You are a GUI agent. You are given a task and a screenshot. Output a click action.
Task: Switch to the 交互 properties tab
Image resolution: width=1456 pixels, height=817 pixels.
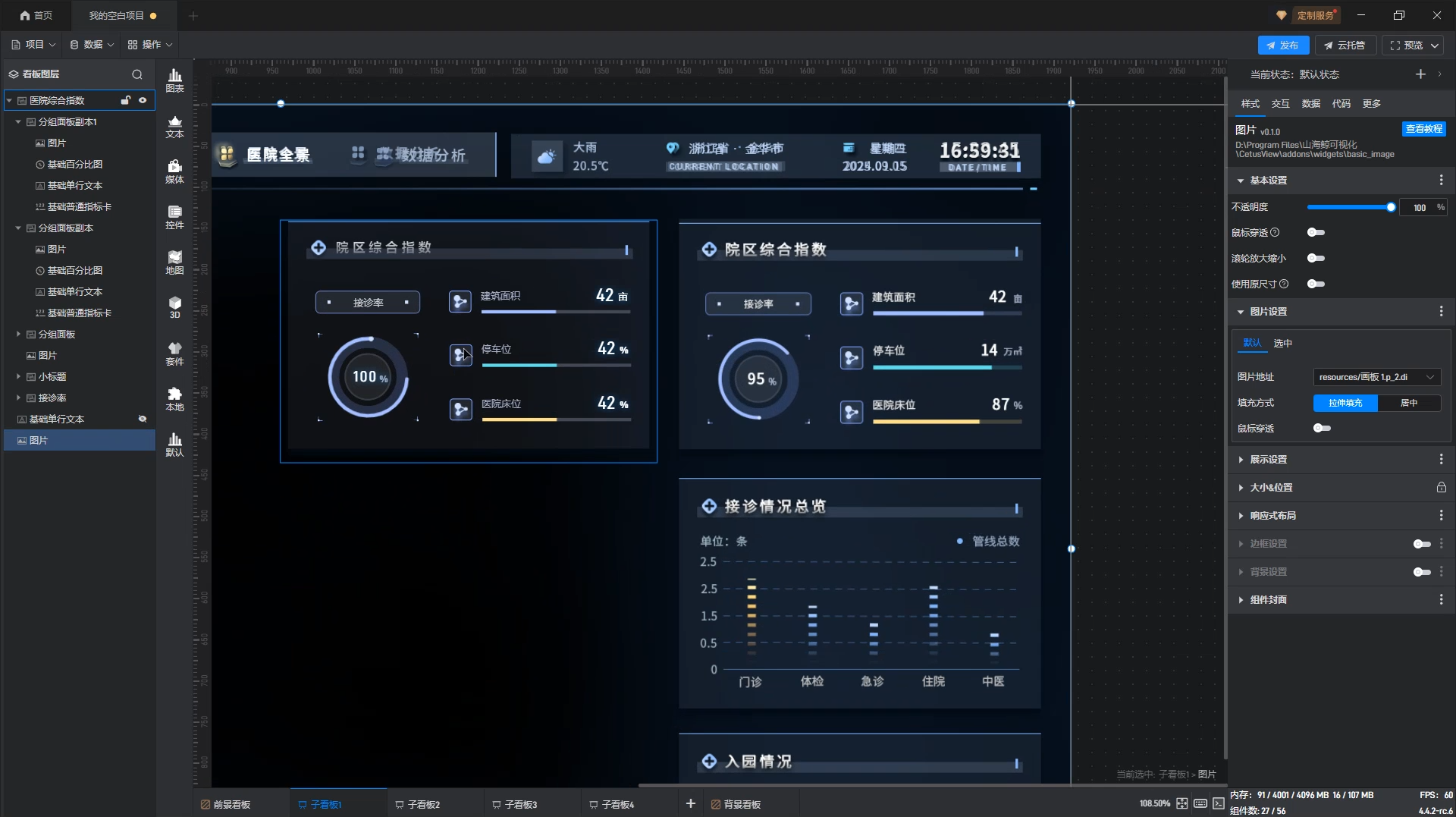[x=1281, y=104]
